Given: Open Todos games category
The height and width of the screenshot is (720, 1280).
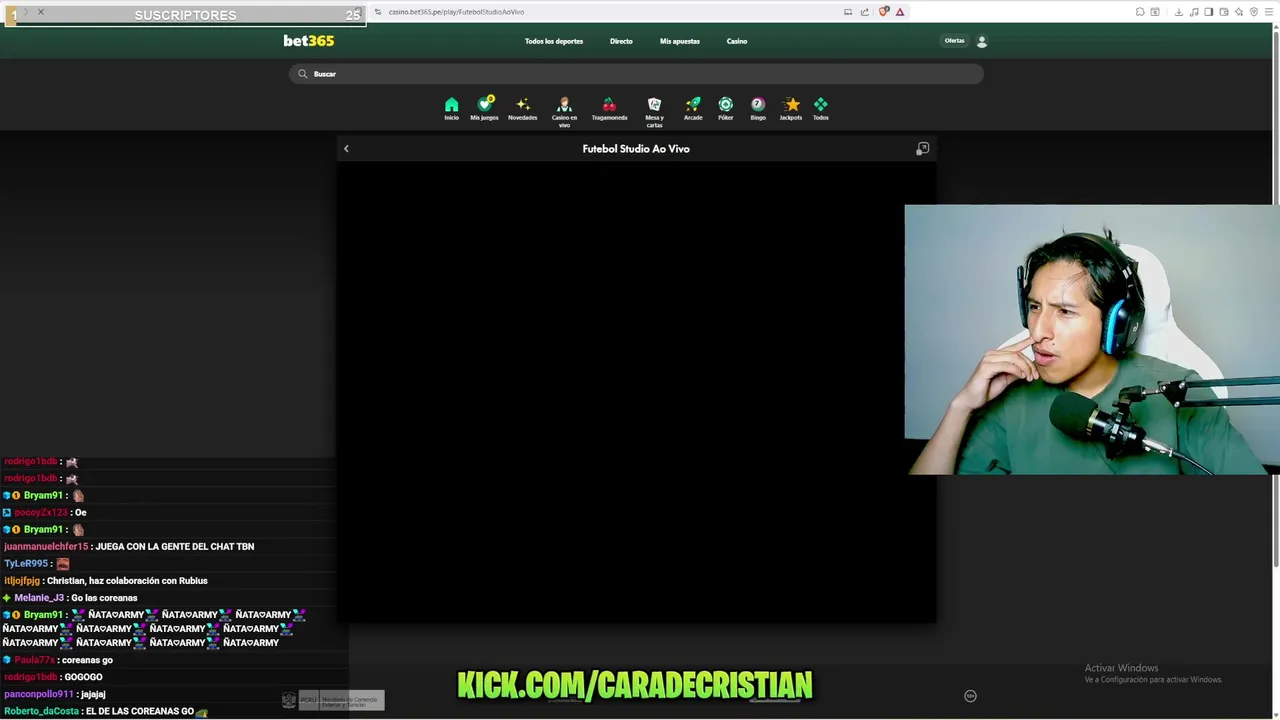Looking at the screenshot, I should point(821,109).
